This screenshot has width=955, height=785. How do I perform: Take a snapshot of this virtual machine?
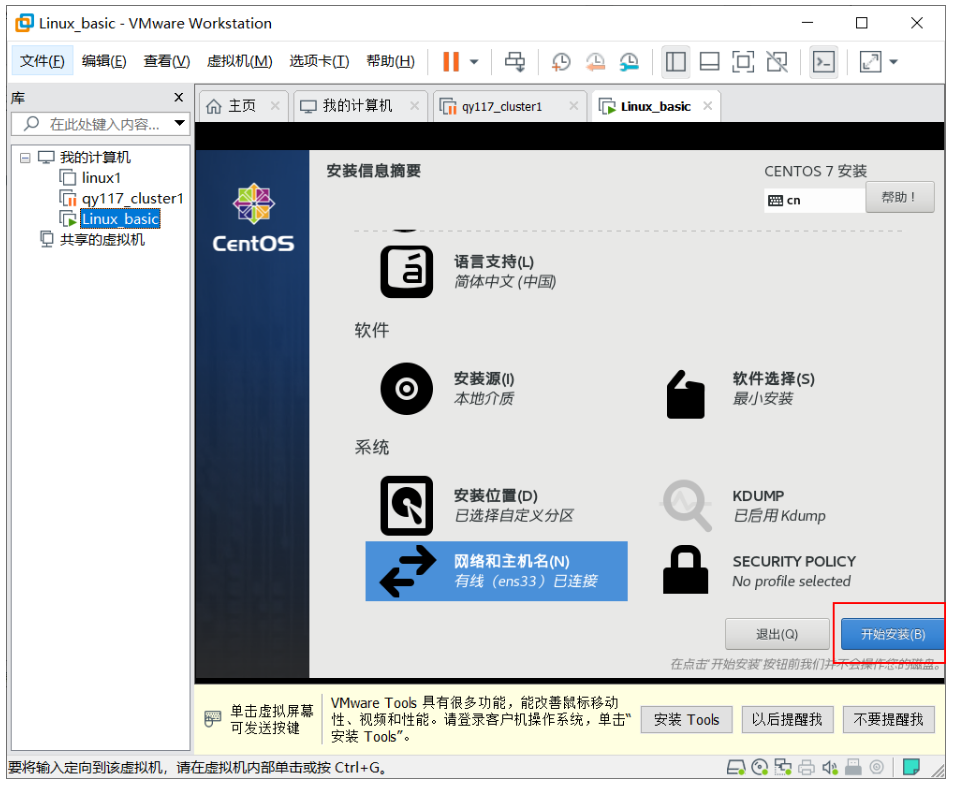[x=561, y=62]
